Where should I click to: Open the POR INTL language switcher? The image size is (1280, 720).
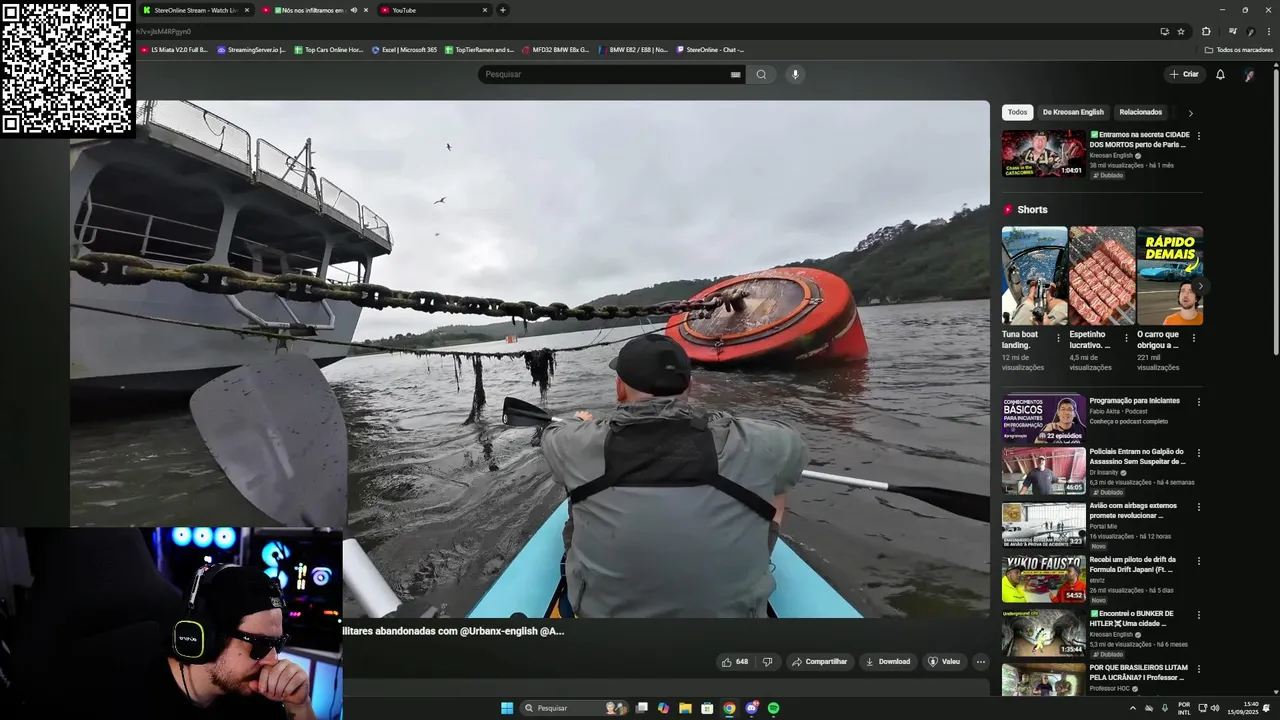(1184, 708)
